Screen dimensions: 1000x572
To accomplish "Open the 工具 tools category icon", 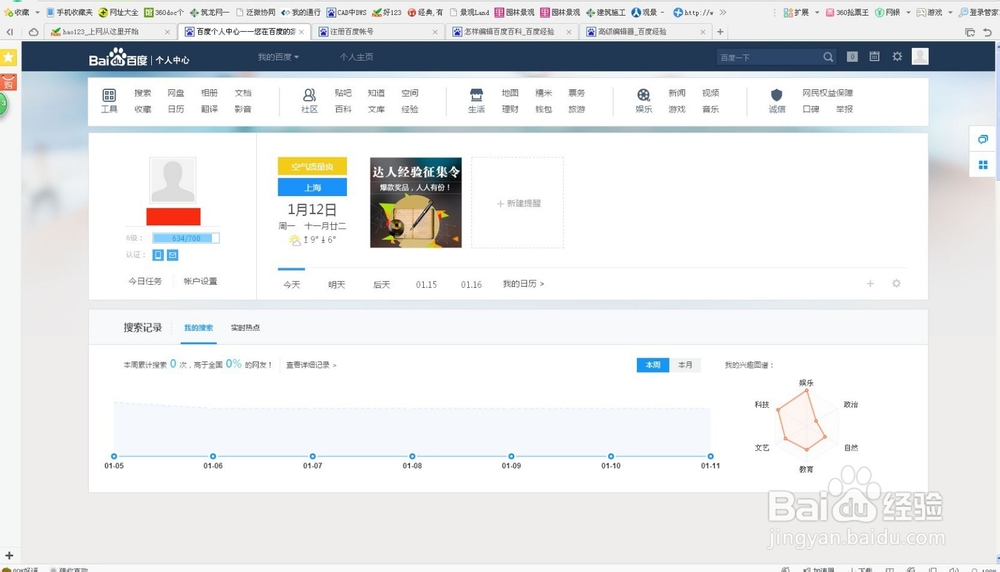I will pyautogui.click(x=109, y=96).
